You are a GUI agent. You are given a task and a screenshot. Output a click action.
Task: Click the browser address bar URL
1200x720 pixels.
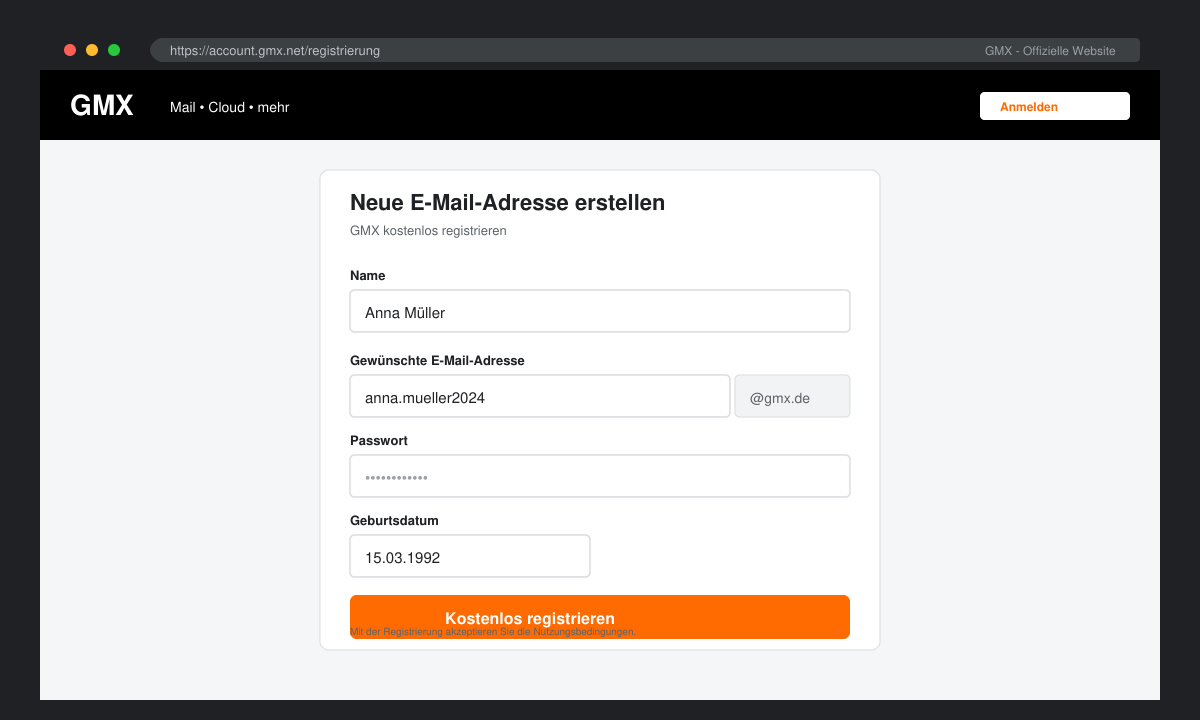[275, 50]
